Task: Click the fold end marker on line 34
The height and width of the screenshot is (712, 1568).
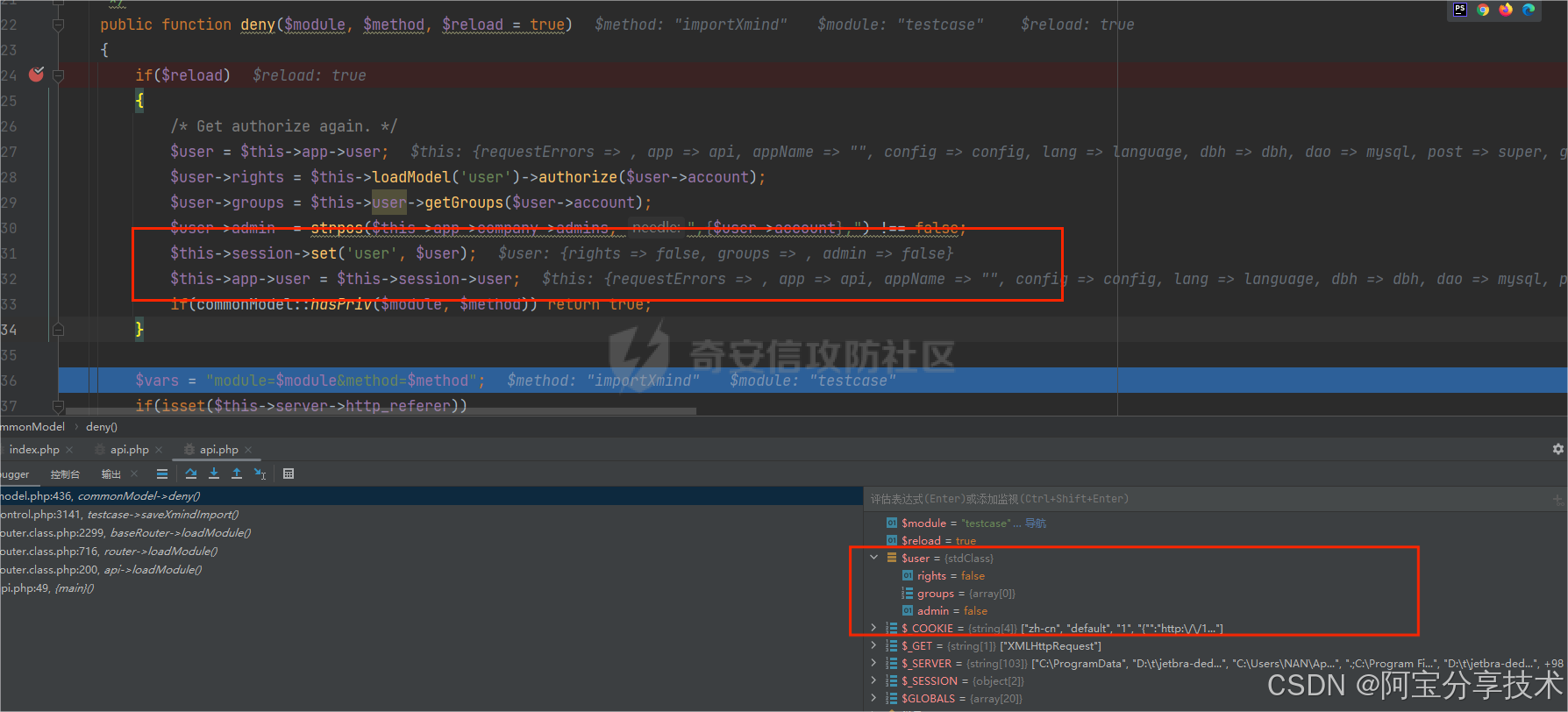Action: tap(58, 330)
